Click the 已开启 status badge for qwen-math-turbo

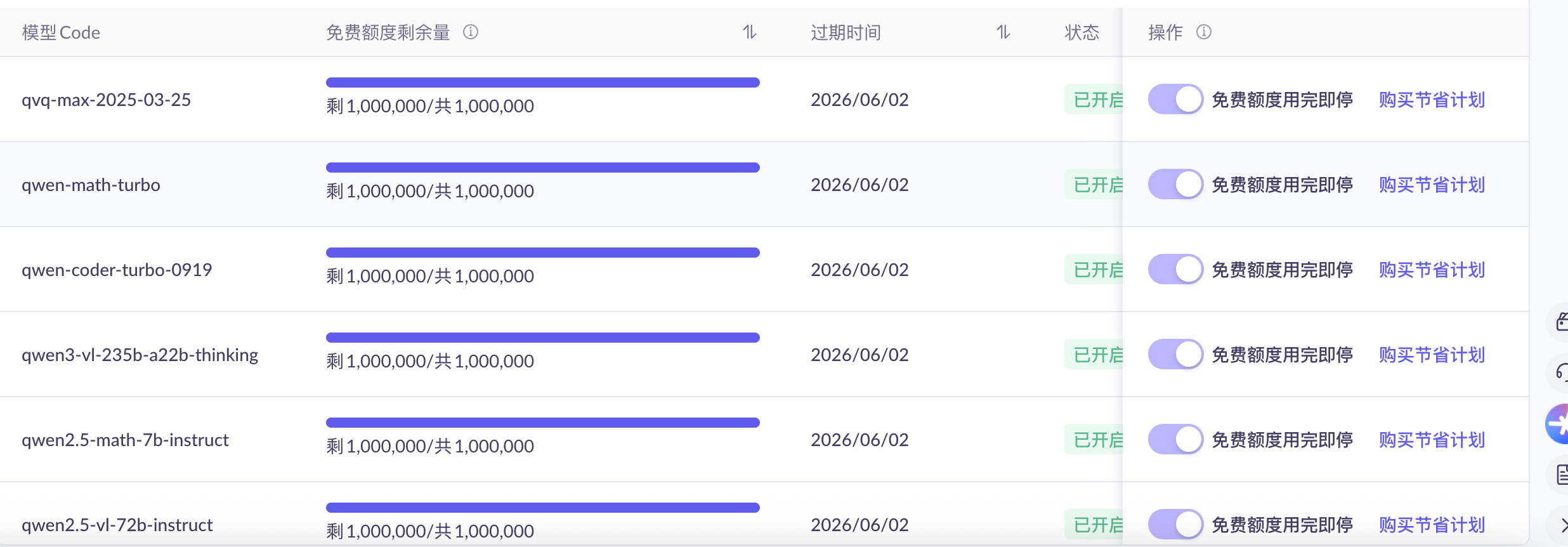pos(1094,185)
